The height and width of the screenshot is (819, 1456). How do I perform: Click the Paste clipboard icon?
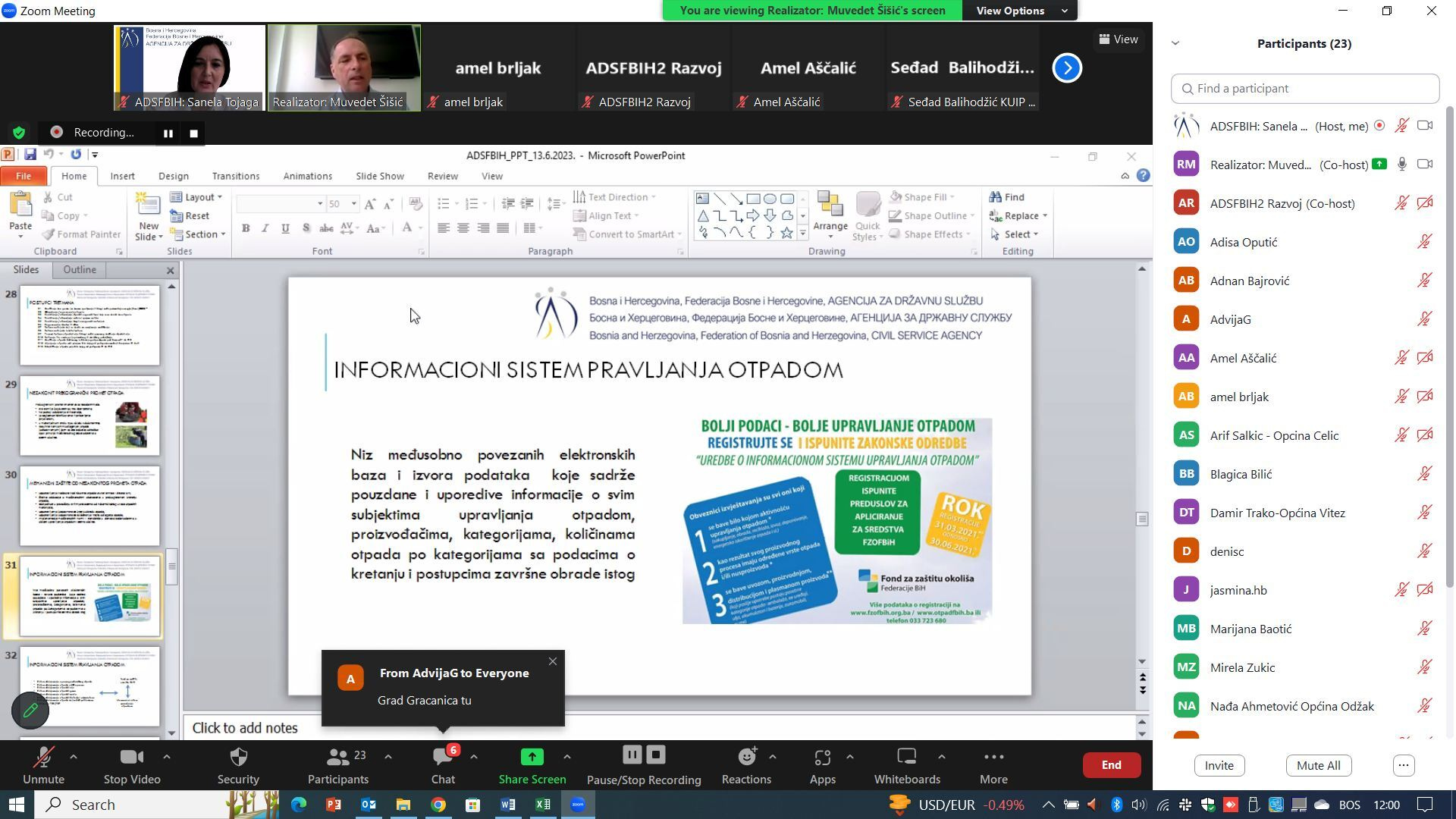[20, 205]
